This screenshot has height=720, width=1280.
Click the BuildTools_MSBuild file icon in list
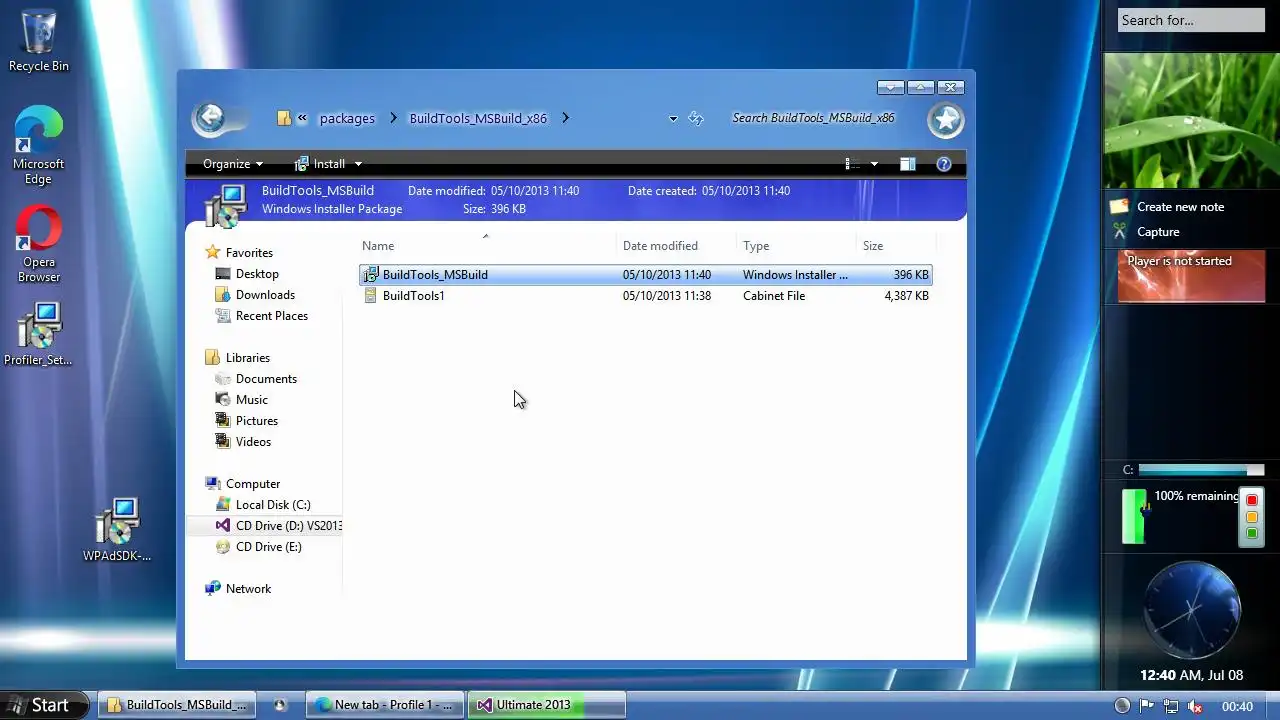tap(371, 275)
